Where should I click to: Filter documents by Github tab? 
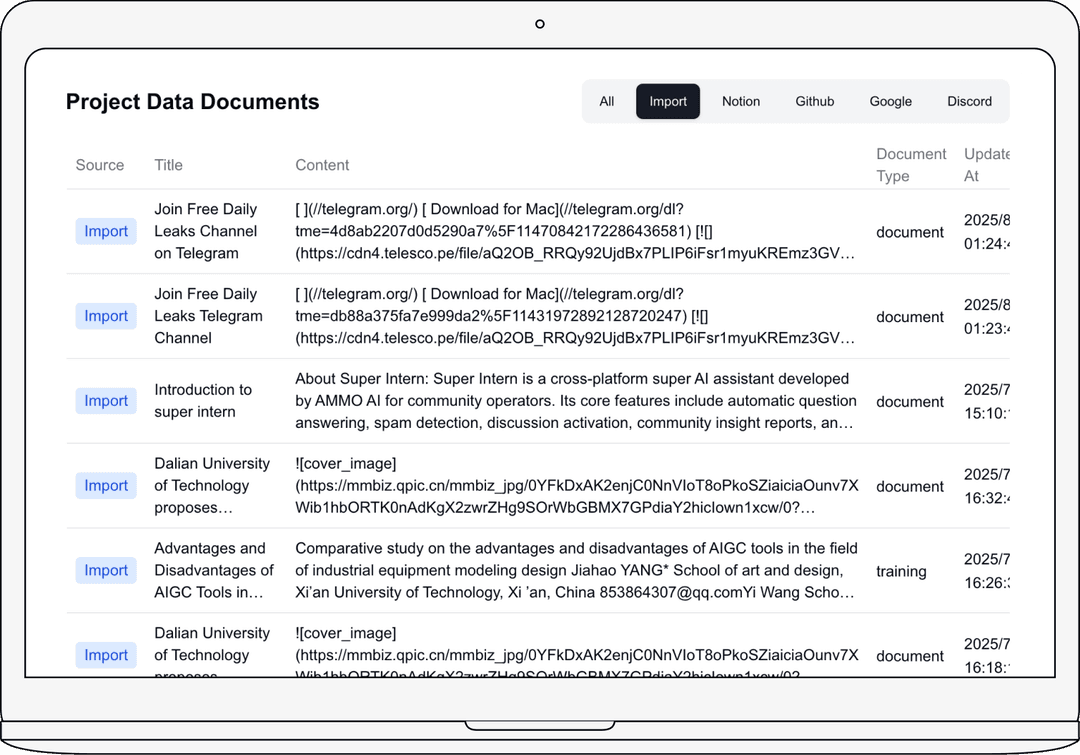815,101
